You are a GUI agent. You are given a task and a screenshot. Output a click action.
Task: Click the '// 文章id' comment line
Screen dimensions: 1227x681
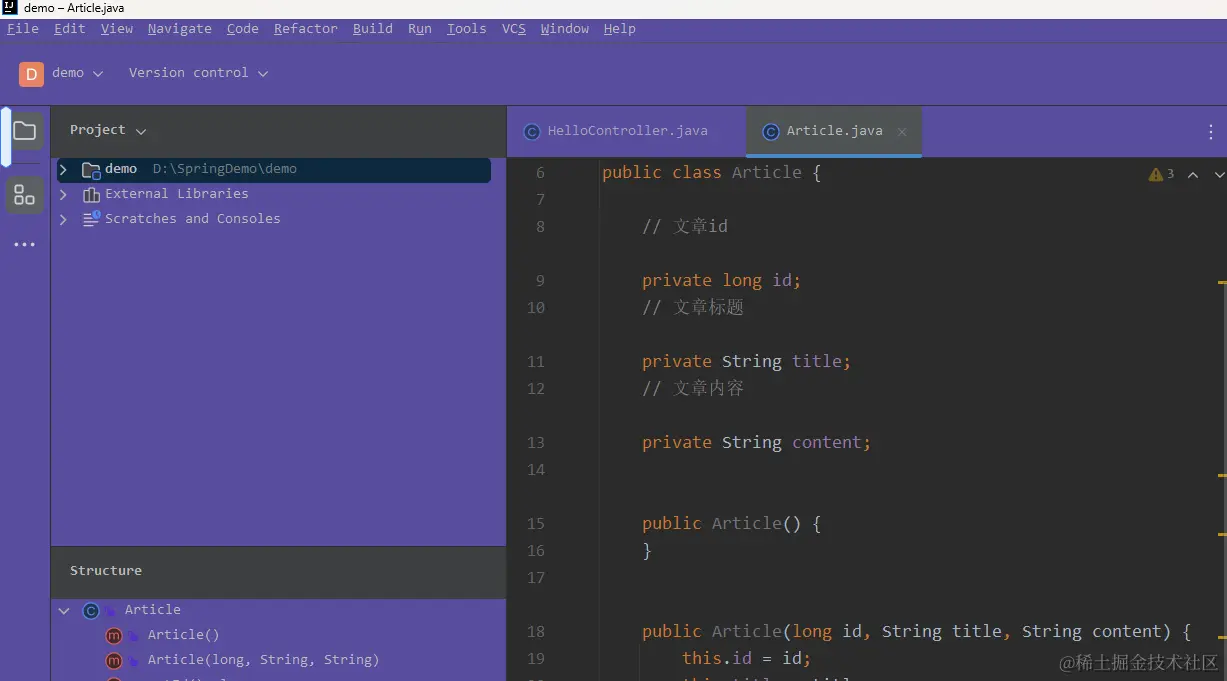coord(684,227)
